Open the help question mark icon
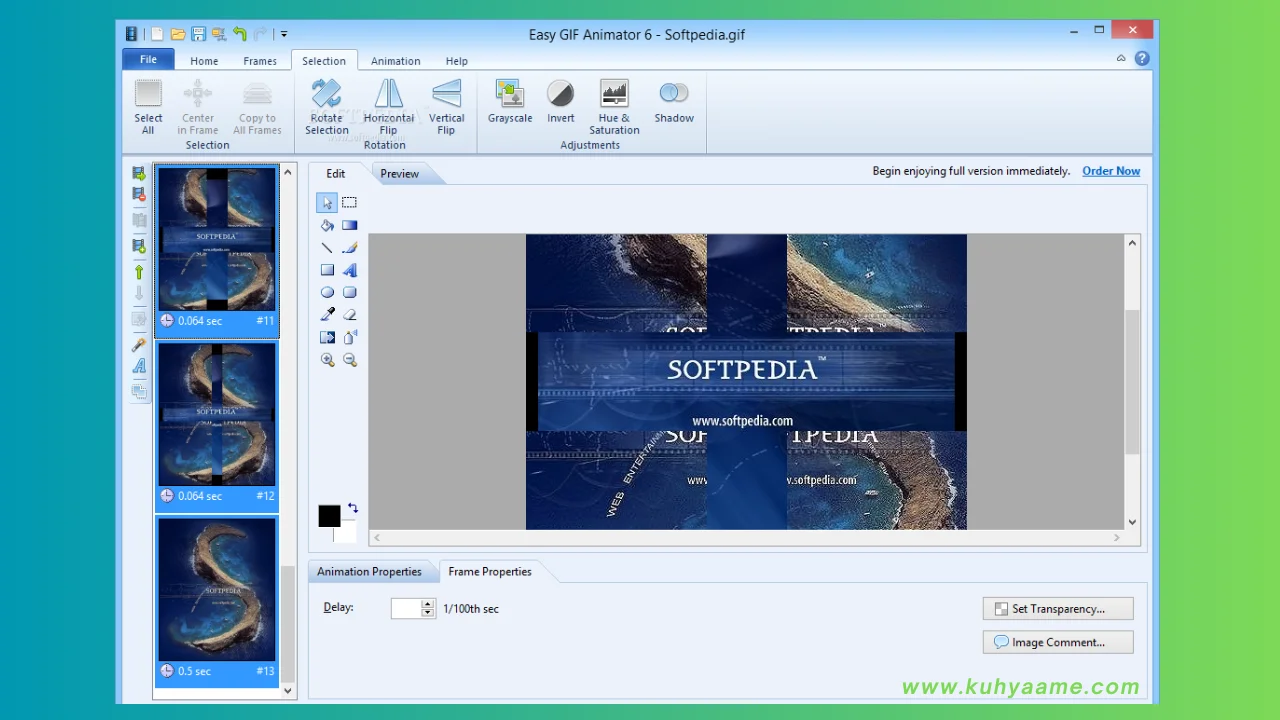Image resolution: width=1280 pixels, height=720 pixels. pyautogui.click(x=1142, y=59)
